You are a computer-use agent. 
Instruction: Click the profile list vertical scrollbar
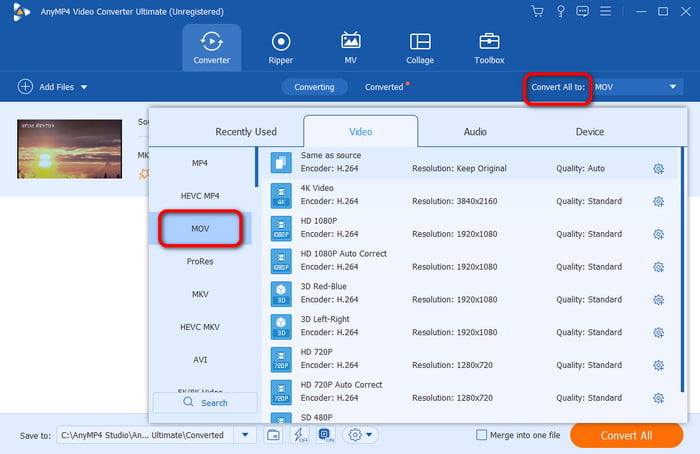tap(682, 270)
